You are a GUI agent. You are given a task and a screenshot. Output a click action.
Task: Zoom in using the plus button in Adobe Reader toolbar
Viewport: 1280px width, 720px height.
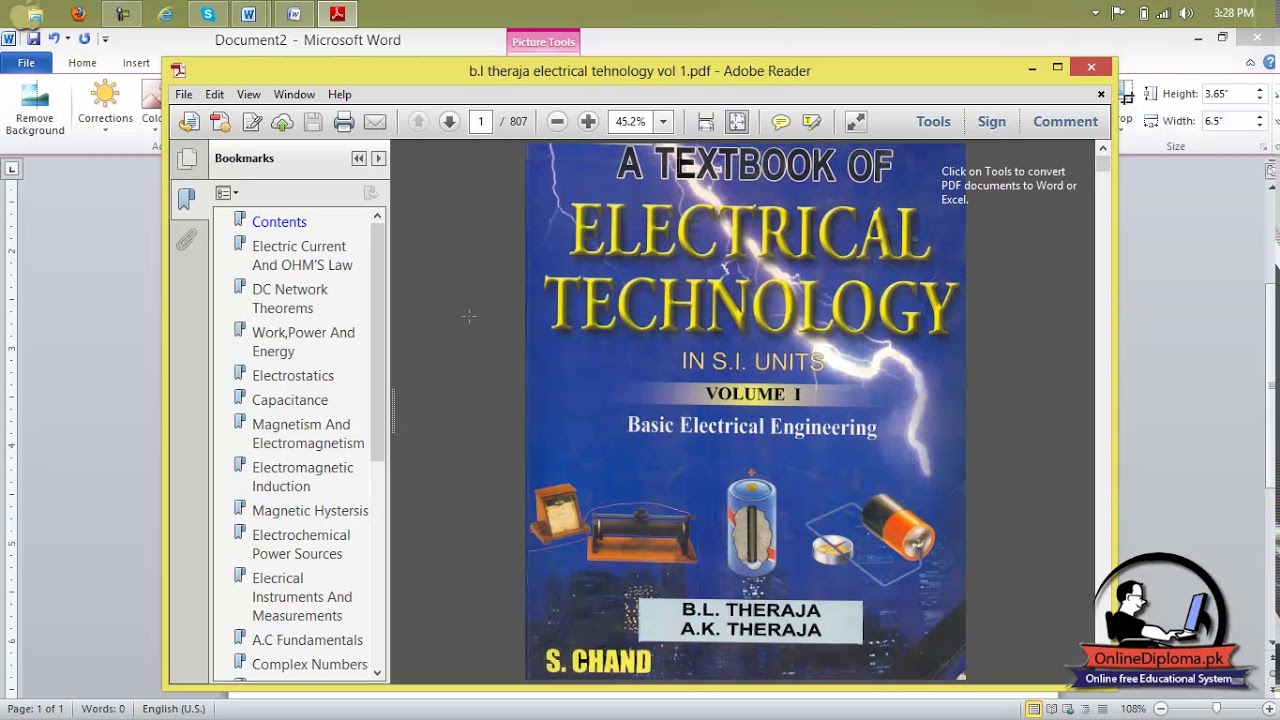click(x=588, y=122)
